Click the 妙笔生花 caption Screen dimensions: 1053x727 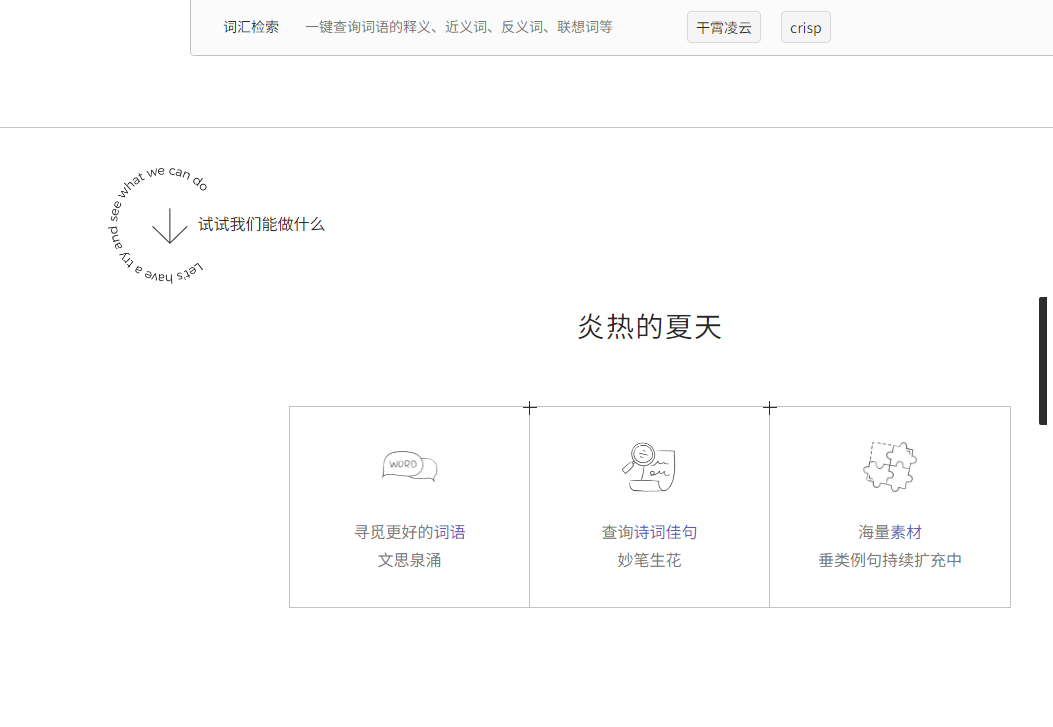[649, 560]
